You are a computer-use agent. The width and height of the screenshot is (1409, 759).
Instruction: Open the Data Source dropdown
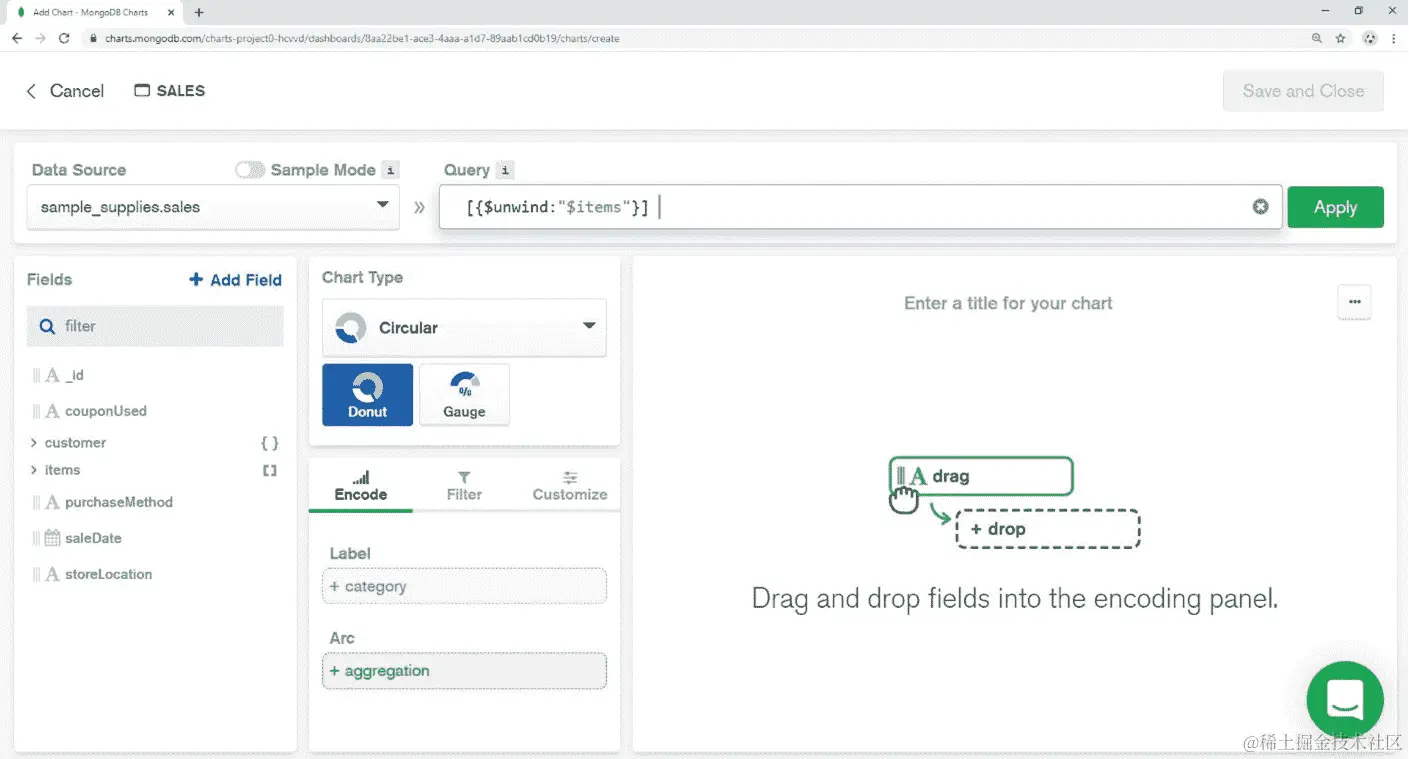(x=213, y=207)
